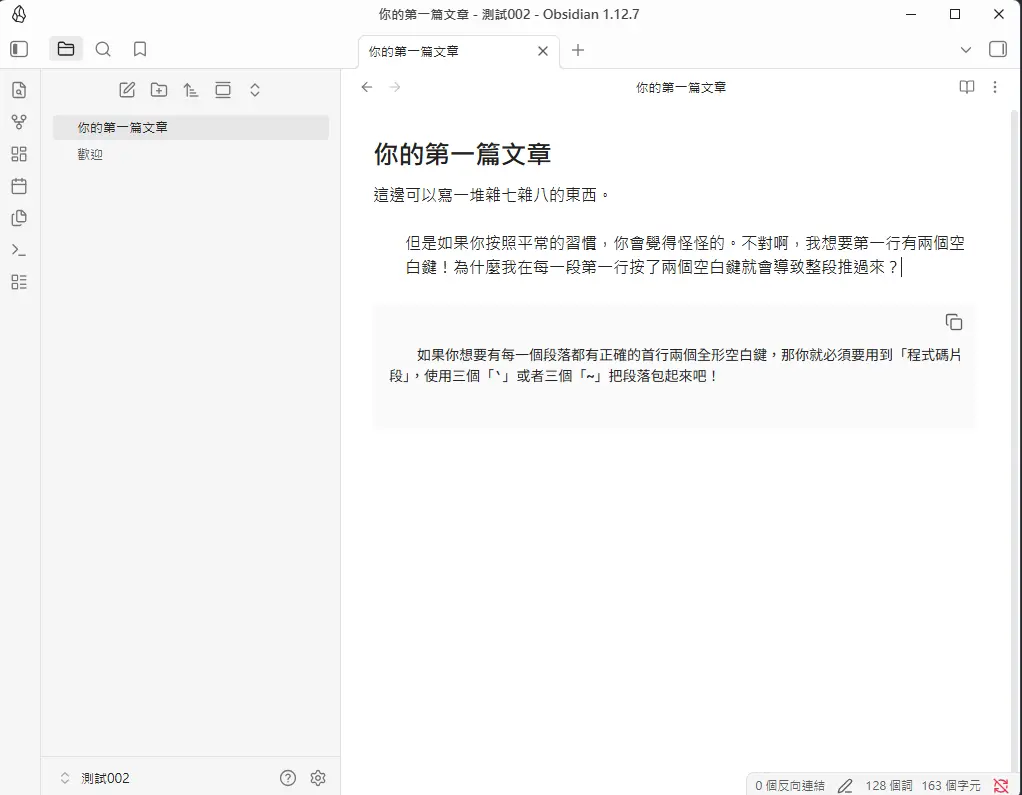Toggle the left sidebar
This screenshot has height=795, width=1022.
click(x=19, y=49)
